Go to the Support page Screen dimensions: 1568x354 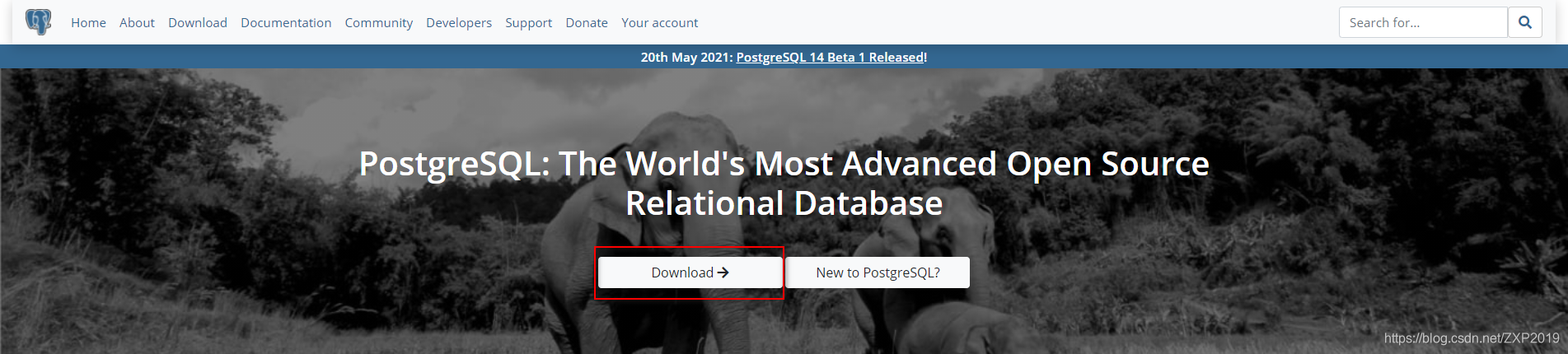click(529, 23)
